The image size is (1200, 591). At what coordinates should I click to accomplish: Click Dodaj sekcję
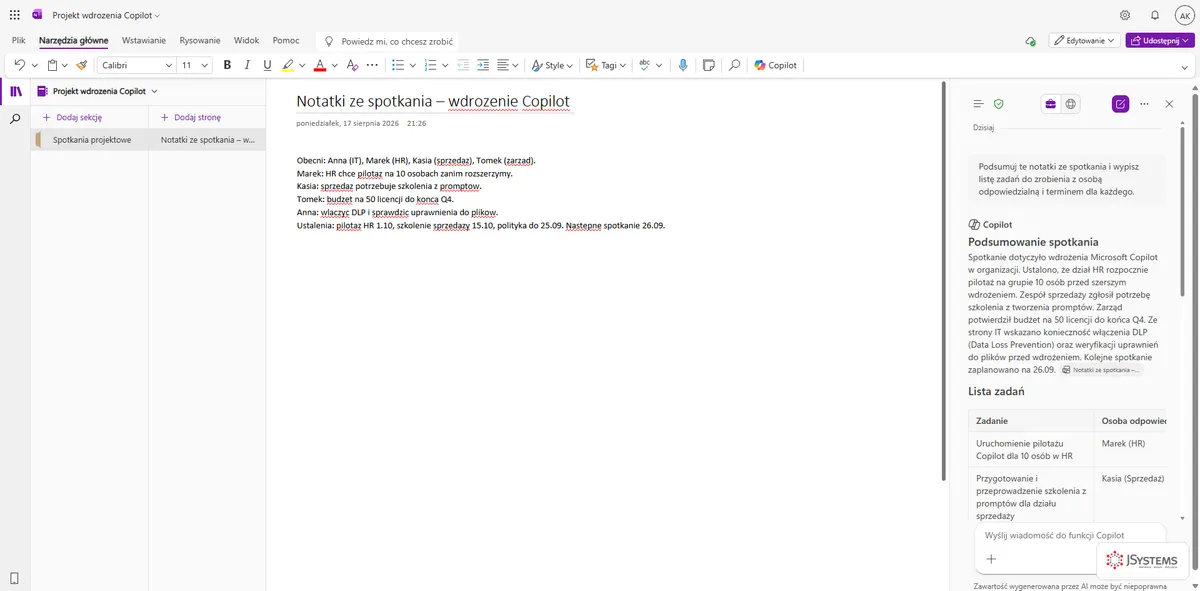[x=72, y=117]
